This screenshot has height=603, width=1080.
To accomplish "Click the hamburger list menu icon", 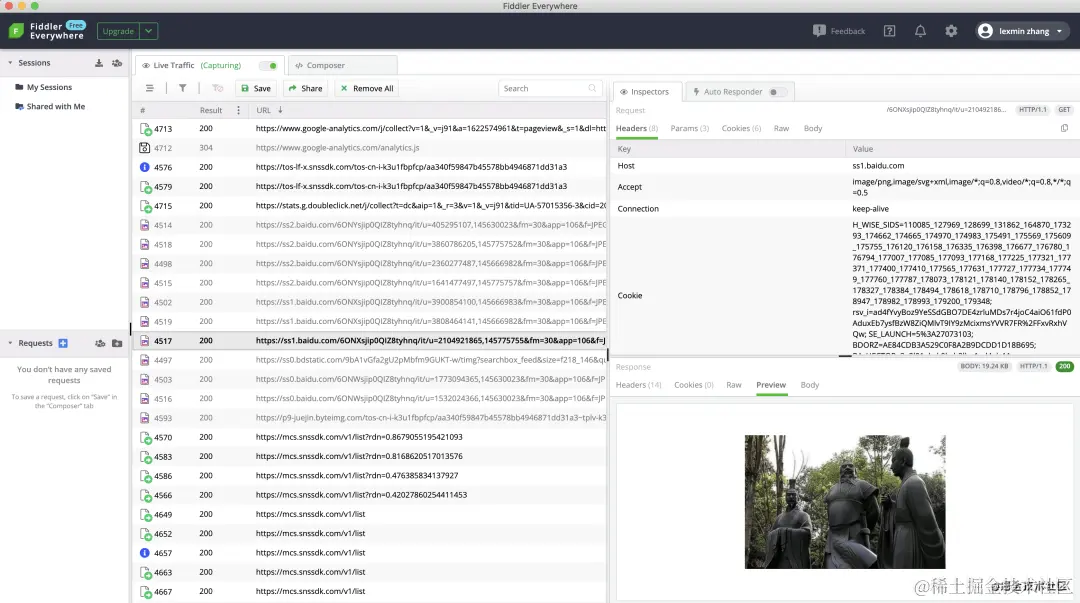I will 149,88.
